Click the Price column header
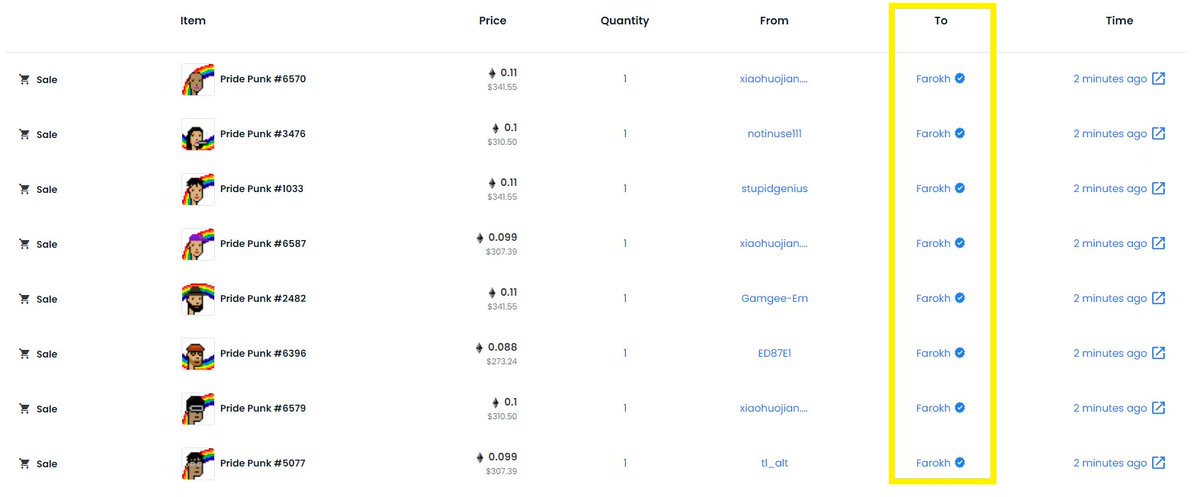The image size is (1200, 497). coord(493,21)
